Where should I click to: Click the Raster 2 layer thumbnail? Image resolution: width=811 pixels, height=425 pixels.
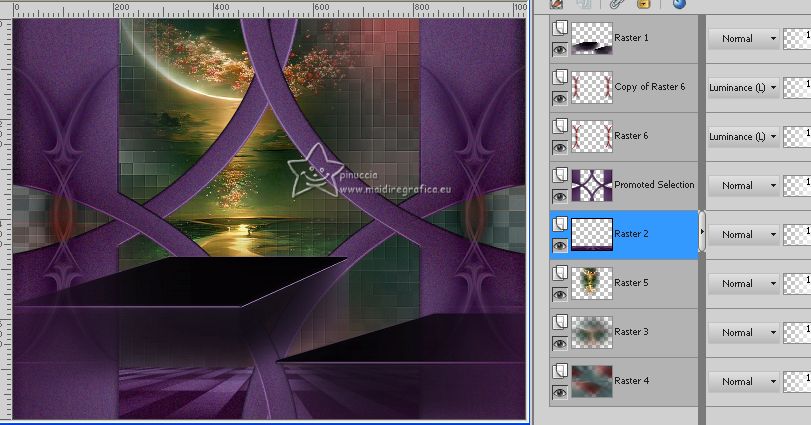coord(592,234)
